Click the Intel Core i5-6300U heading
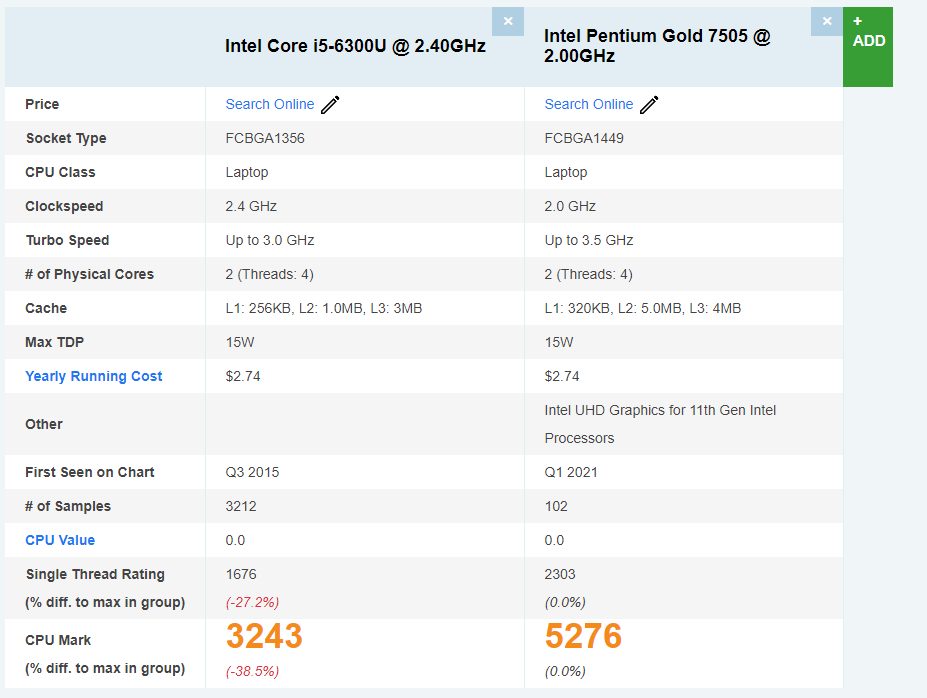Screen dimensions: 927x698 [355, 46]
